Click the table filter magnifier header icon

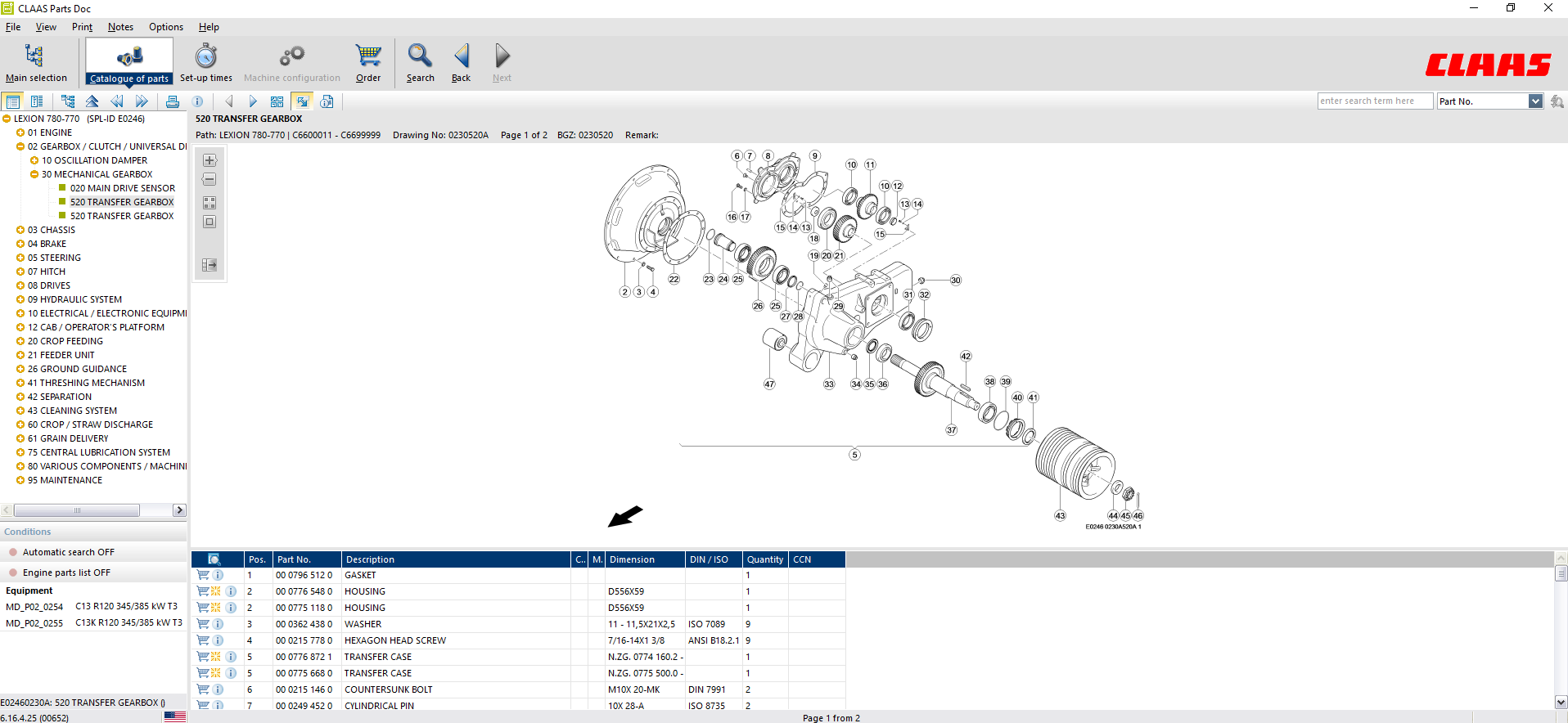214,559
